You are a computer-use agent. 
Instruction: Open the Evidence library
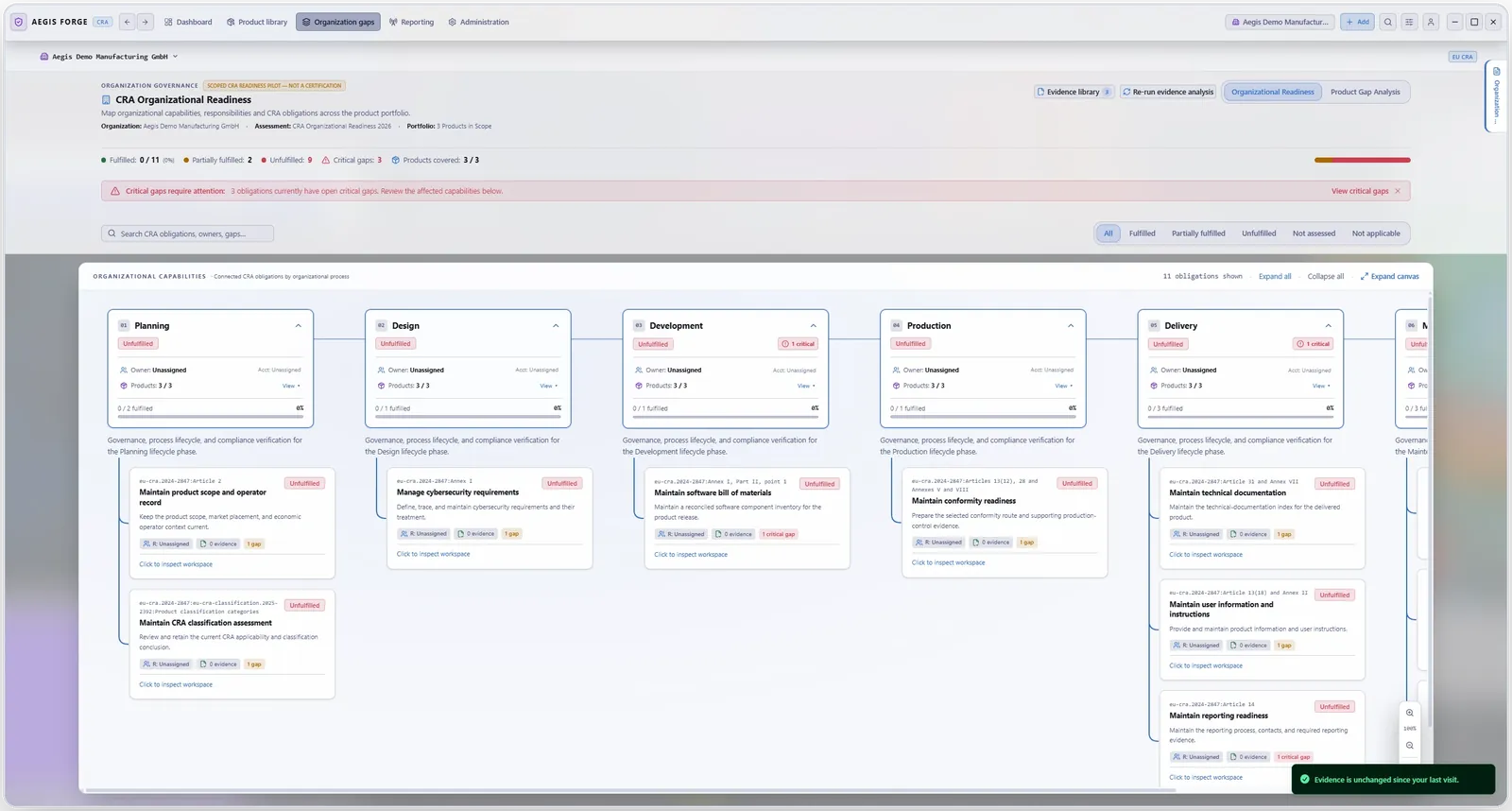click(1074, 92)
